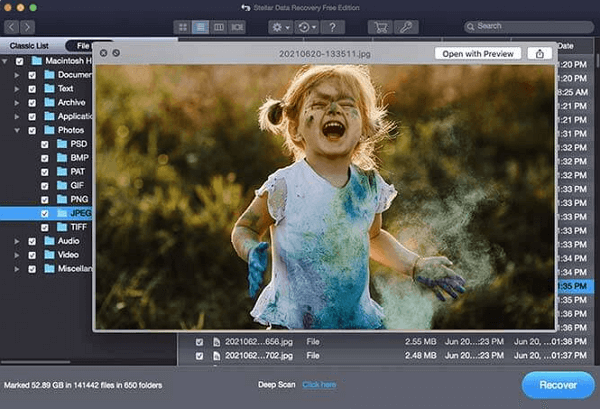Open the shopping cart buy icon
The width and height of the screenshot is (600, 409).
(379, 26)
